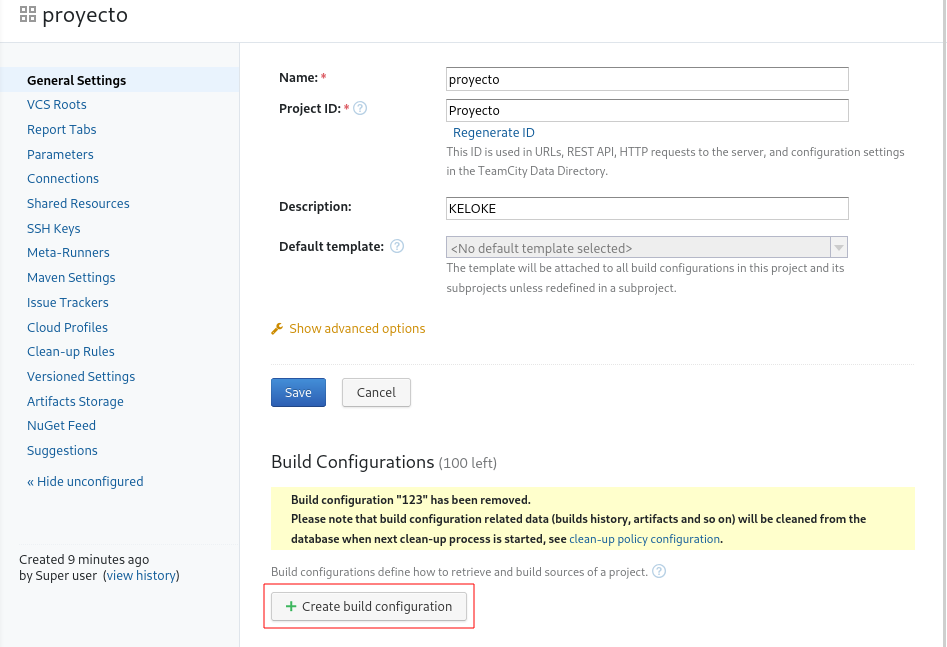Screen dimensions: 947x647
Task: Go to the Report Tabs section
Action: [x=62, y=129]
